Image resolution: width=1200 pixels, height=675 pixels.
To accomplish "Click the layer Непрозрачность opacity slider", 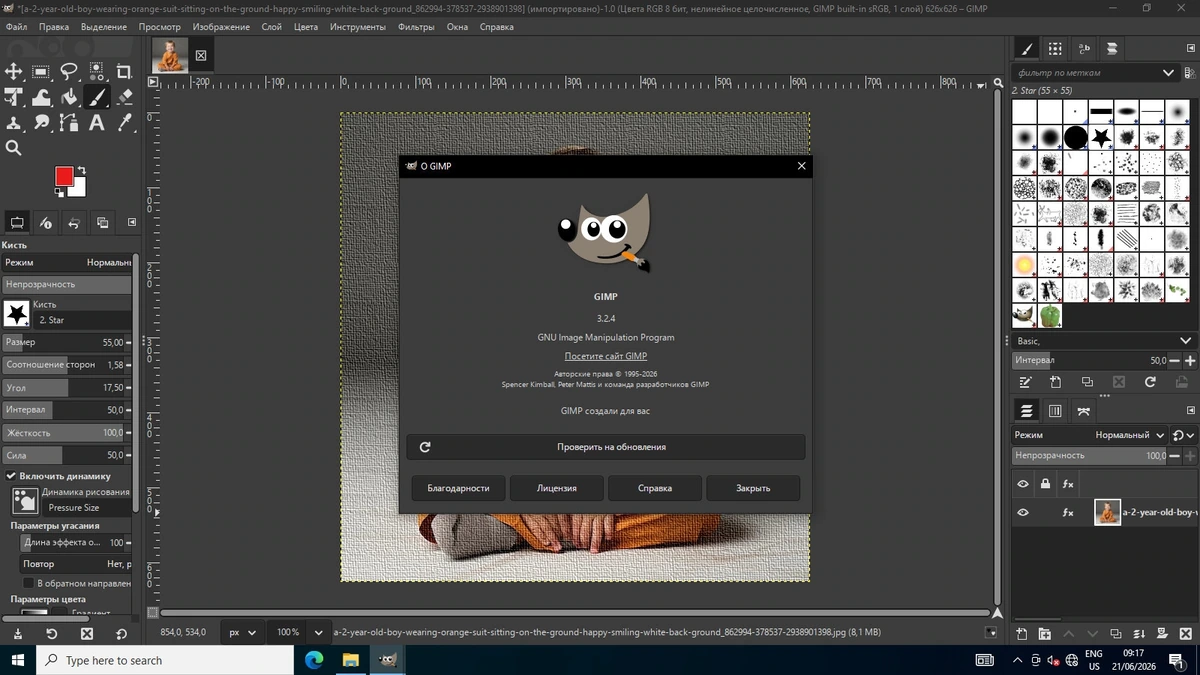I will pos(1090,455).
